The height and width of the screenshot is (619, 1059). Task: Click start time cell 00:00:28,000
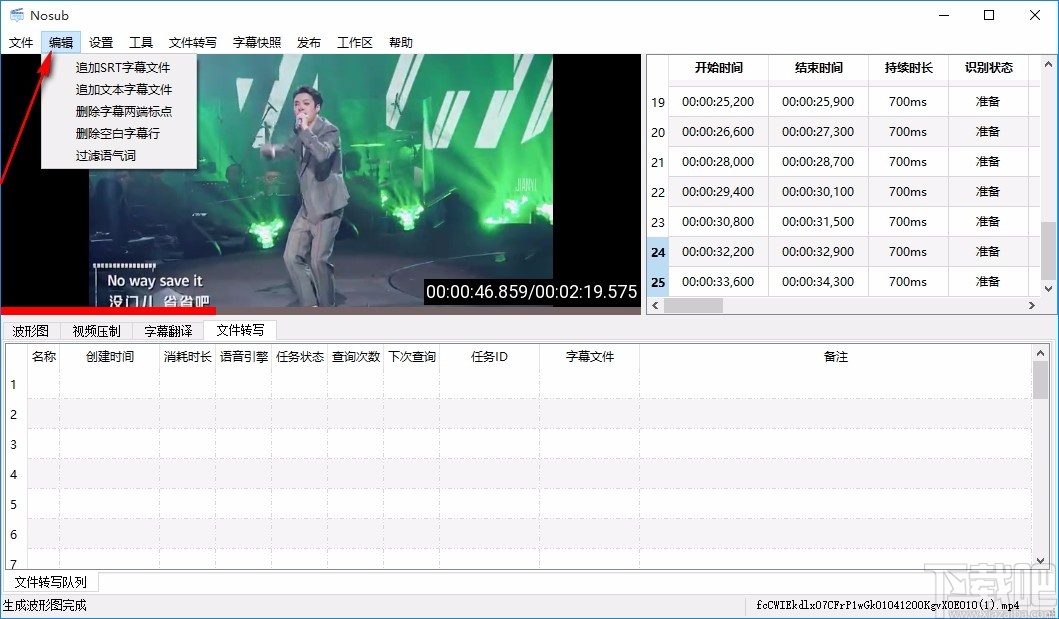pos(718,161)
